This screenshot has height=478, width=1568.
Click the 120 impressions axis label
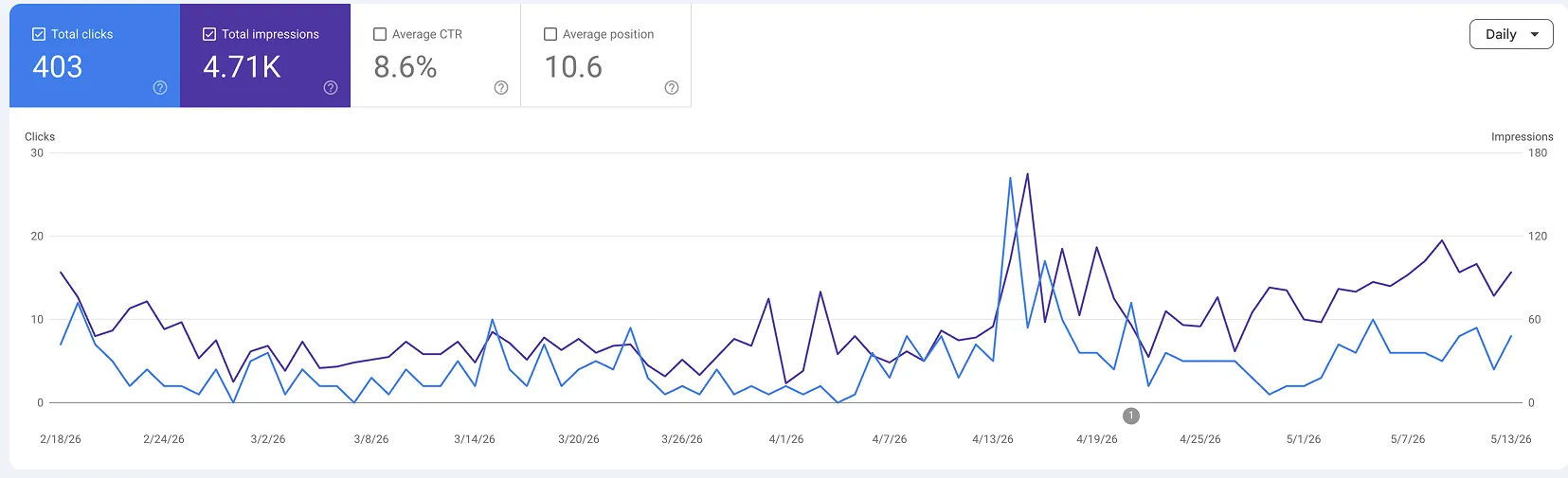1538,237
